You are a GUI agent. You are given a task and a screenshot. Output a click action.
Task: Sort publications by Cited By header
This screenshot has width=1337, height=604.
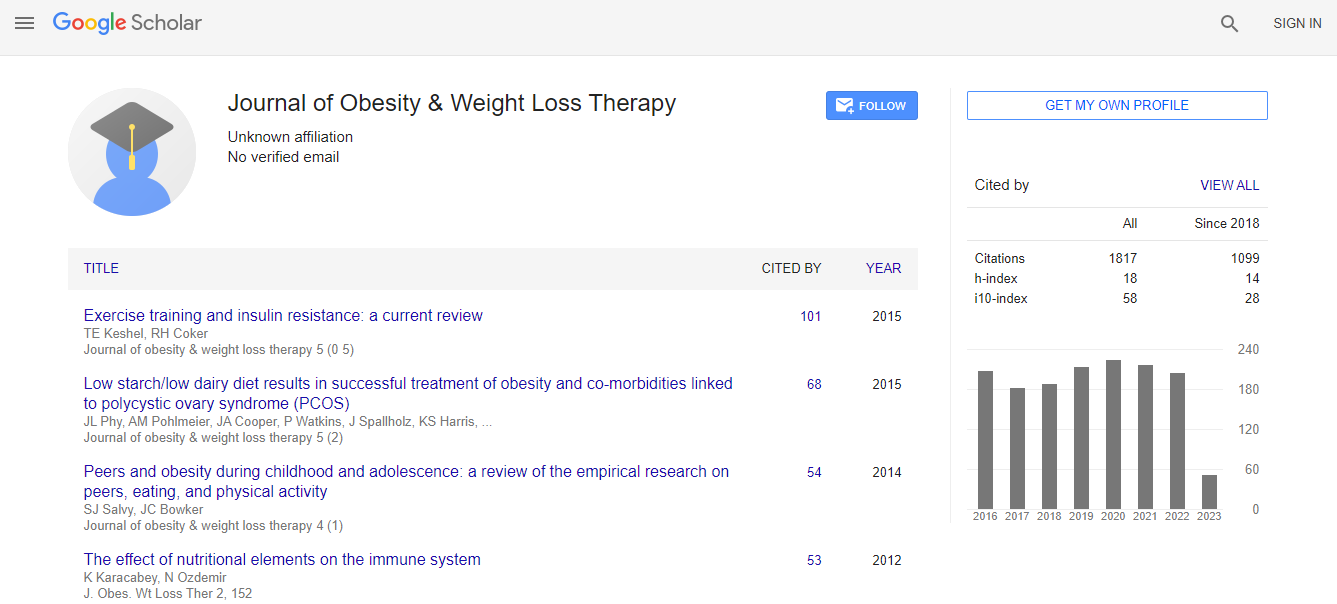click(x=791, y=268)
